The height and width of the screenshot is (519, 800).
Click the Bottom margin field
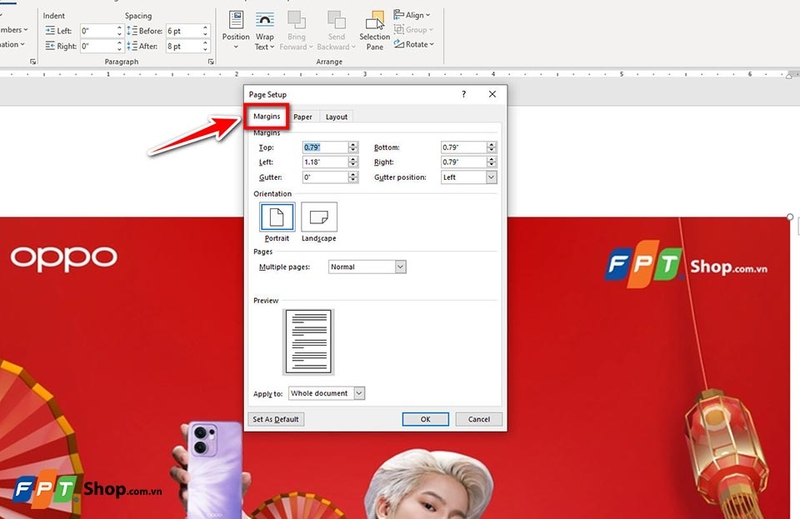coord(463,147)
